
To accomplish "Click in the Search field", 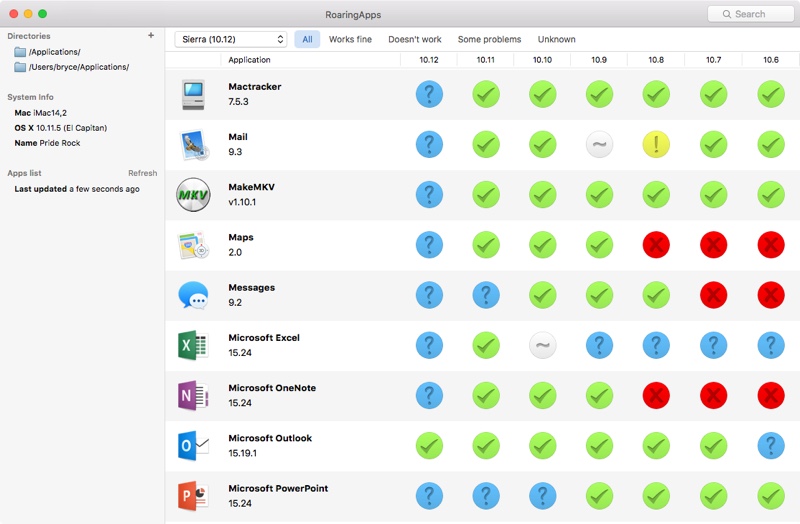I will point(750,14).
